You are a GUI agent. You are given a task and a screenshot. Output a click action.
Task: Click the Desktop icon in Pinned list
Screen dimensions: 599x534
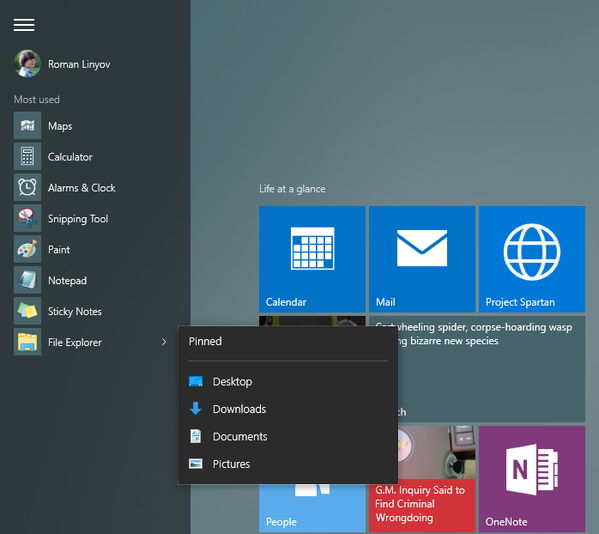[196, 381]
